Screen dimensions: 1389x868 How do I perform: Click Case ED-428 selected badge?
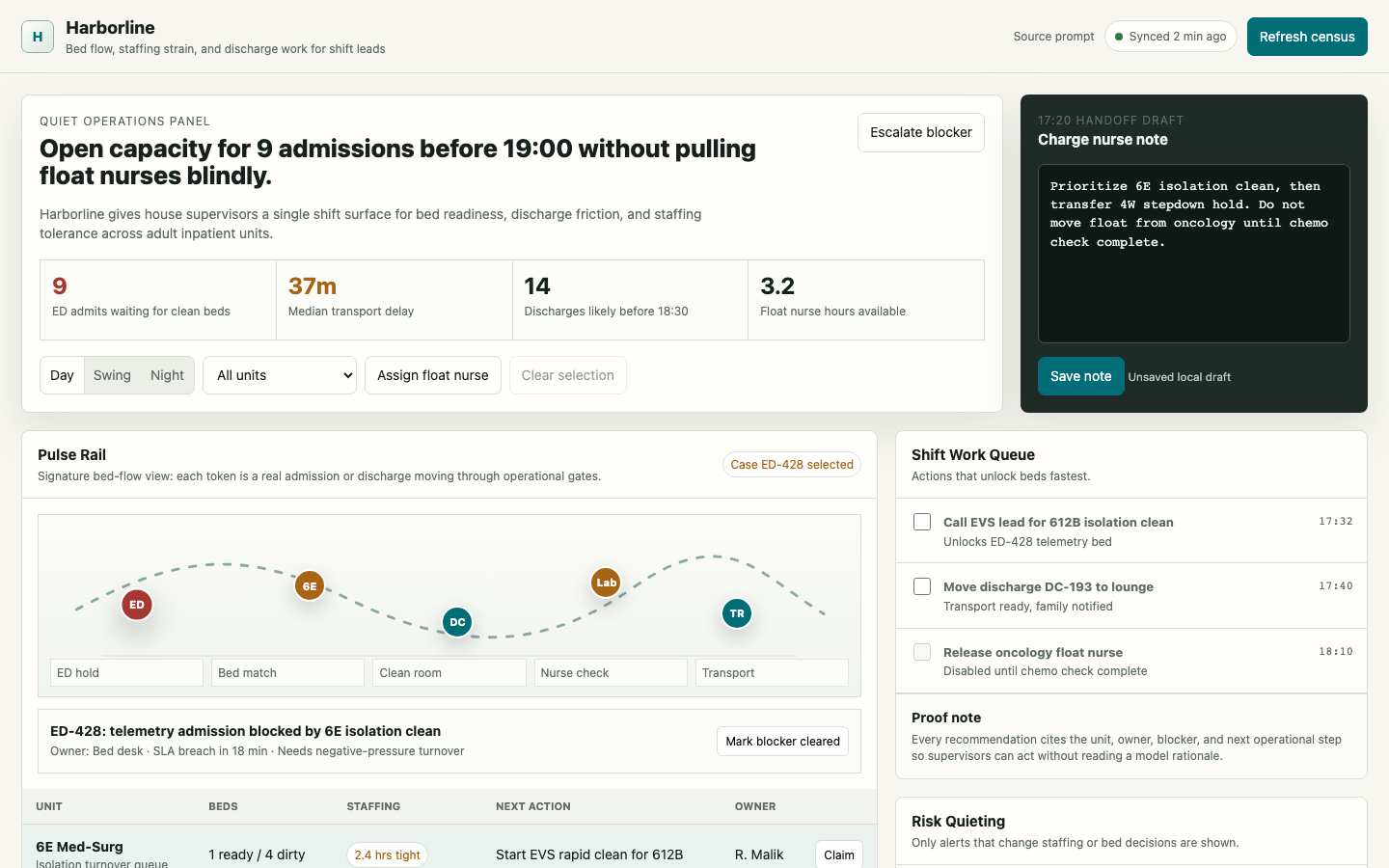(x=792, y=465)
